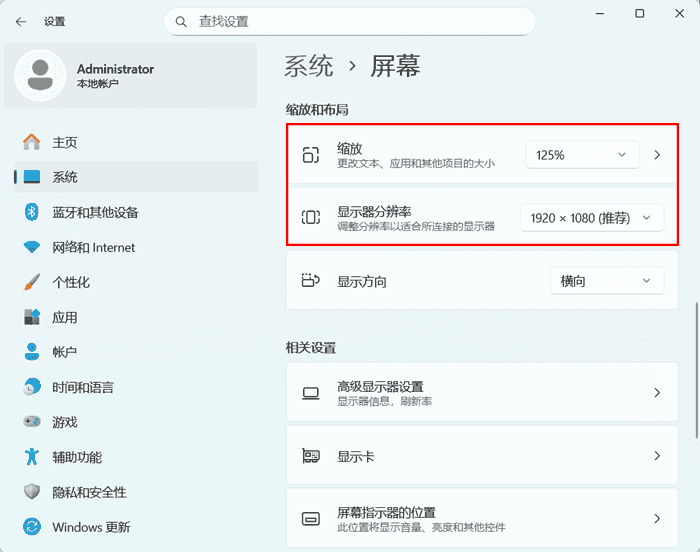Click the 屏幕指示器的位置 icon
Viewport: 700px width, 552px height.
(x=311, y=519)
